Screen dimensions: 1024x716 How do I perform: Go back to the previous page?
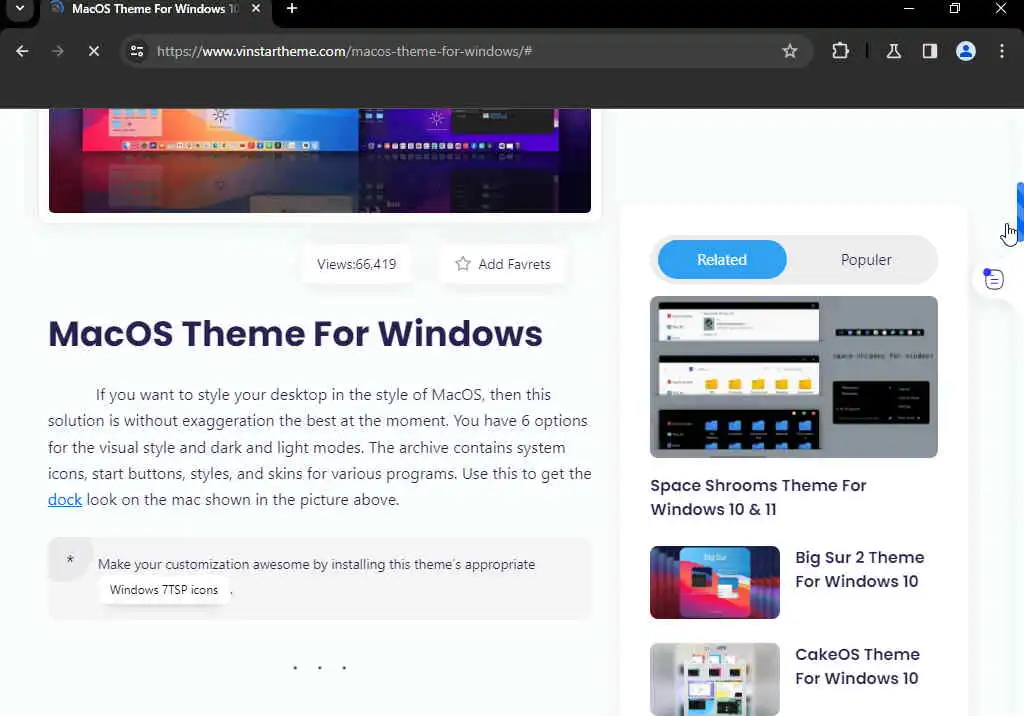22,51
